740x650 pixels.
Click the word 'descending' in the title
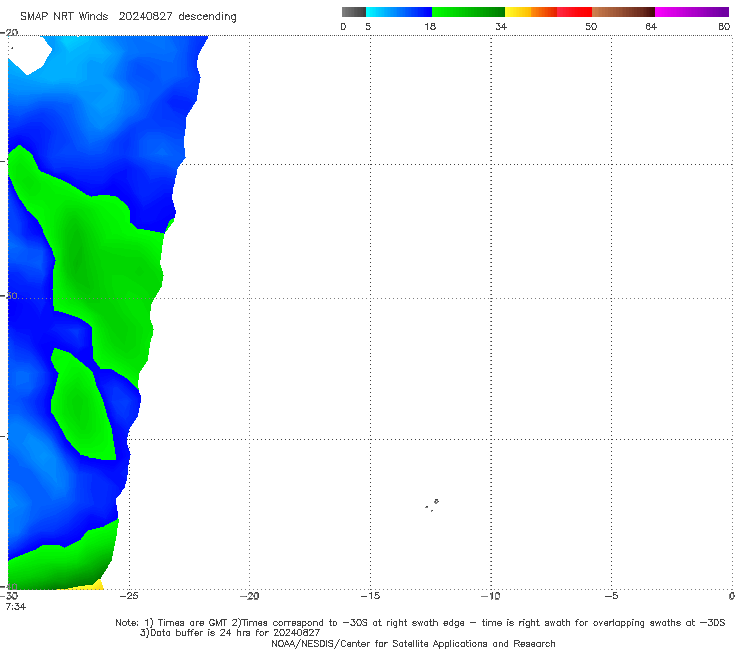tap(208, 17)
